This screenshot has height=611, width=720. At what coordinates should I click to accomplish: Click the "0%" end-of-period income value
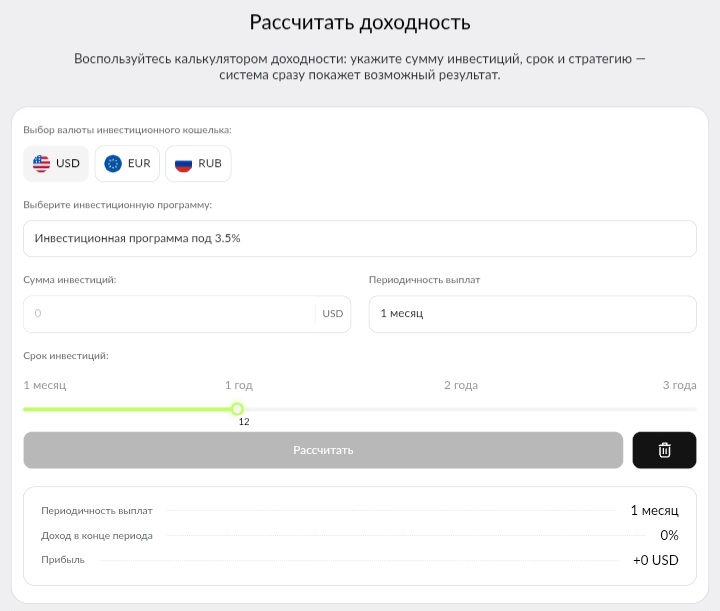point(669,535)
